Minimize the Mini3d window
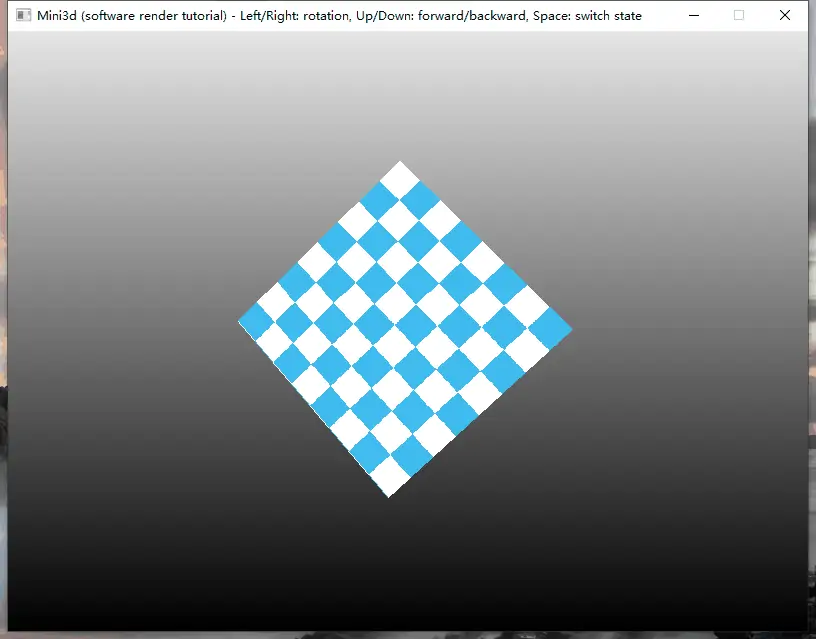The width and height of the screenshot is (816, 639). point(693,16)
